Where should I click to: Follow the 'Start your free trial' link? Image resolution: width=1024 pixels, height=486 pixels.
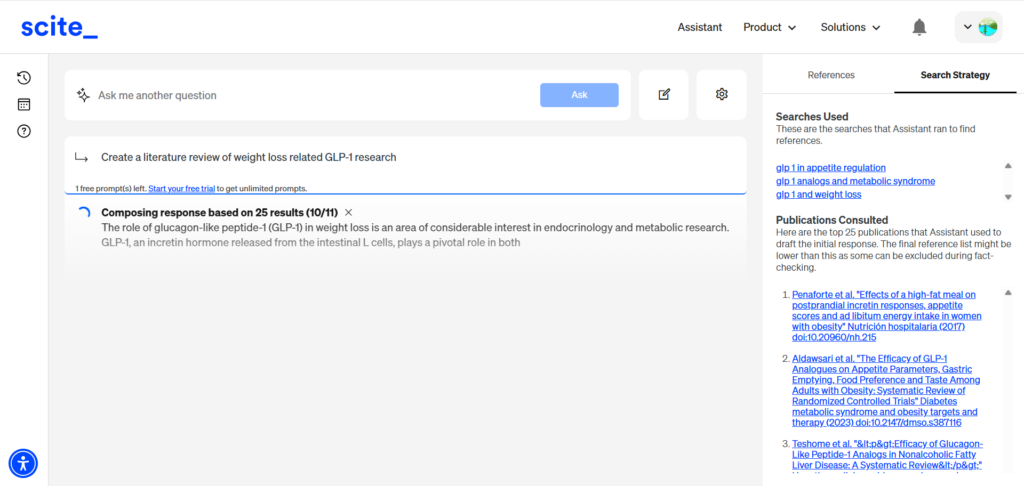[182, 188]
